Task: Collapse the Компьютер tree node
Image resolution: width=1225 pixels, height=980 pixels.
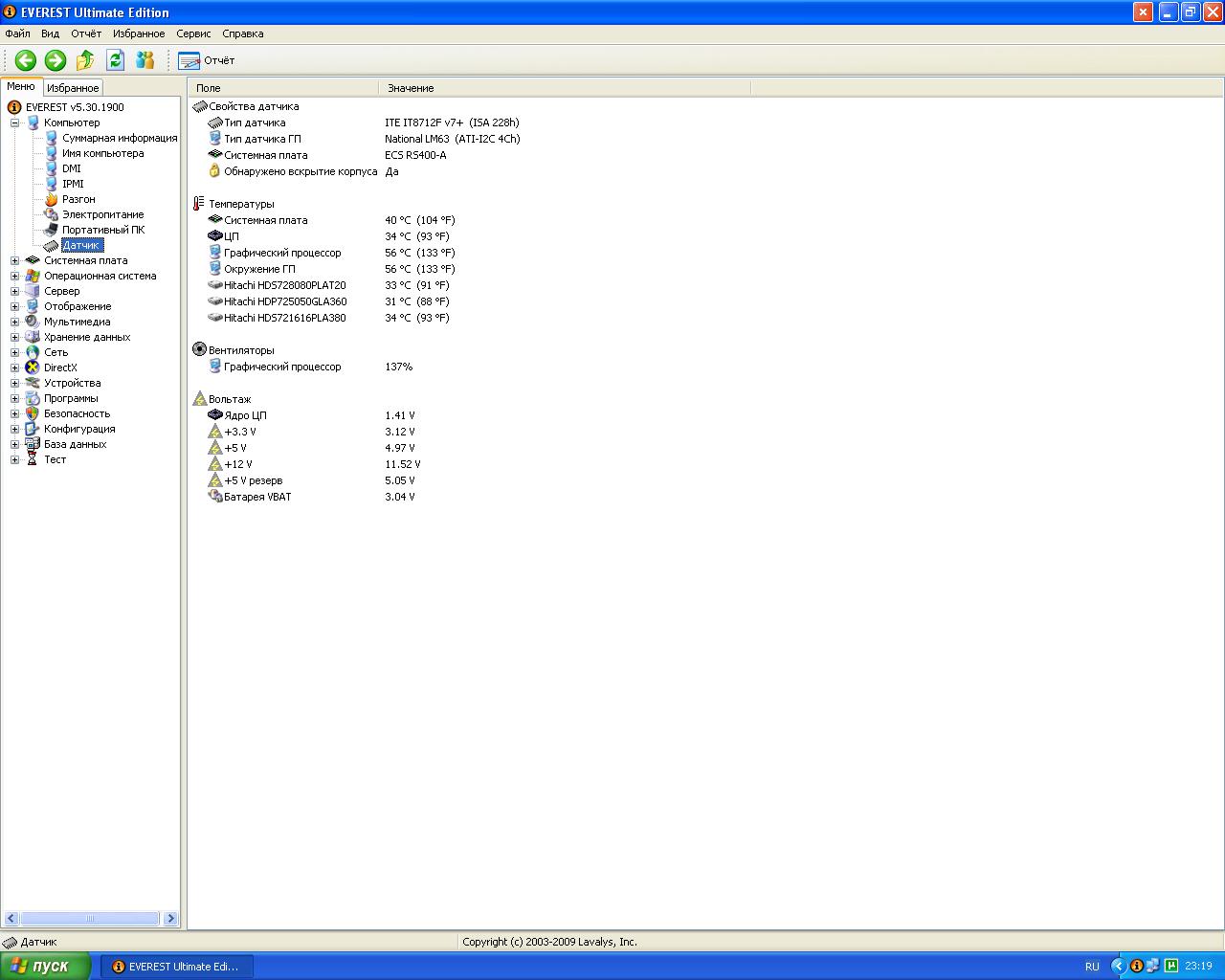Action: tap(14, 122)
